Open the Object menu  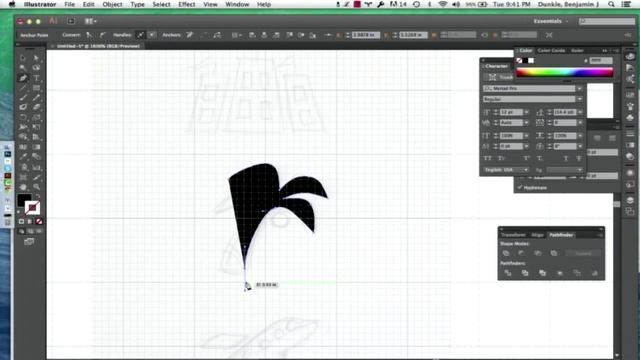pyautogui.click(x=112, y=4)
